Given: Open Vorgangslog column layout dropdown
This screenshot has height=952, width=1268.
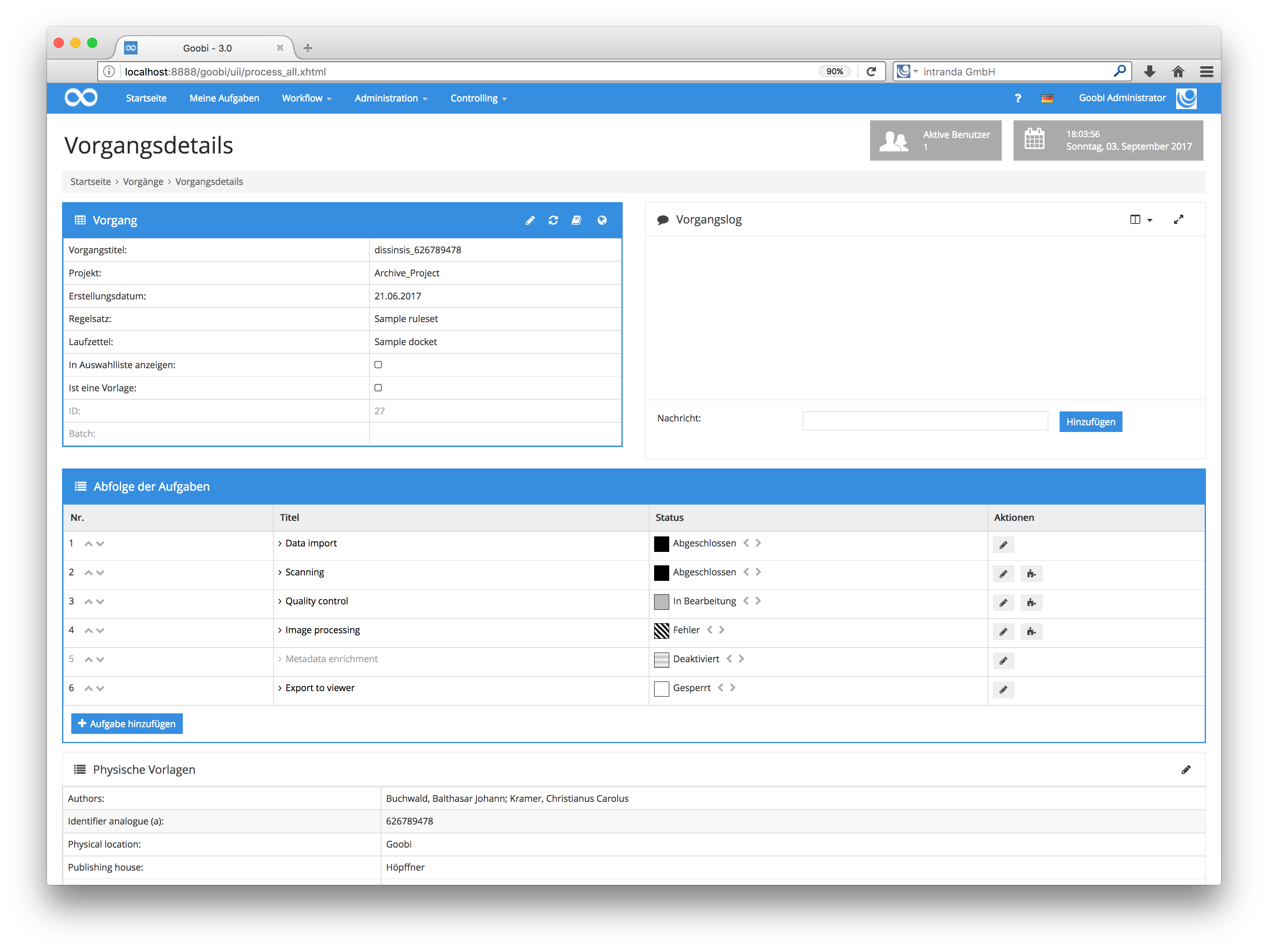Looking at the screenshot, I should pyautogui.click(x=1141, y=220).
